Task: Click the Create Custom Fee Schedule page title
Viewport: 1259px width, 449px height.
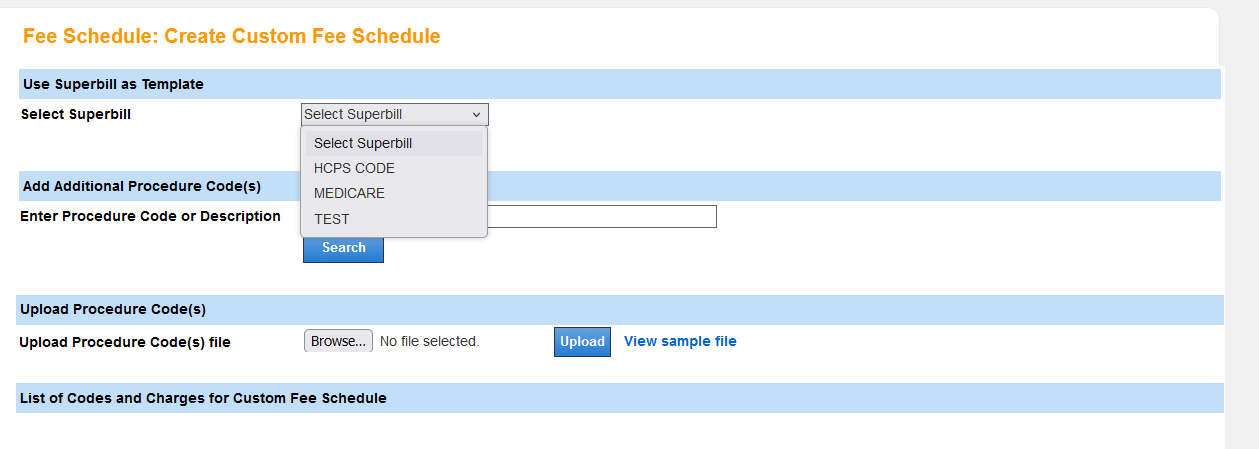Action: 231,37
